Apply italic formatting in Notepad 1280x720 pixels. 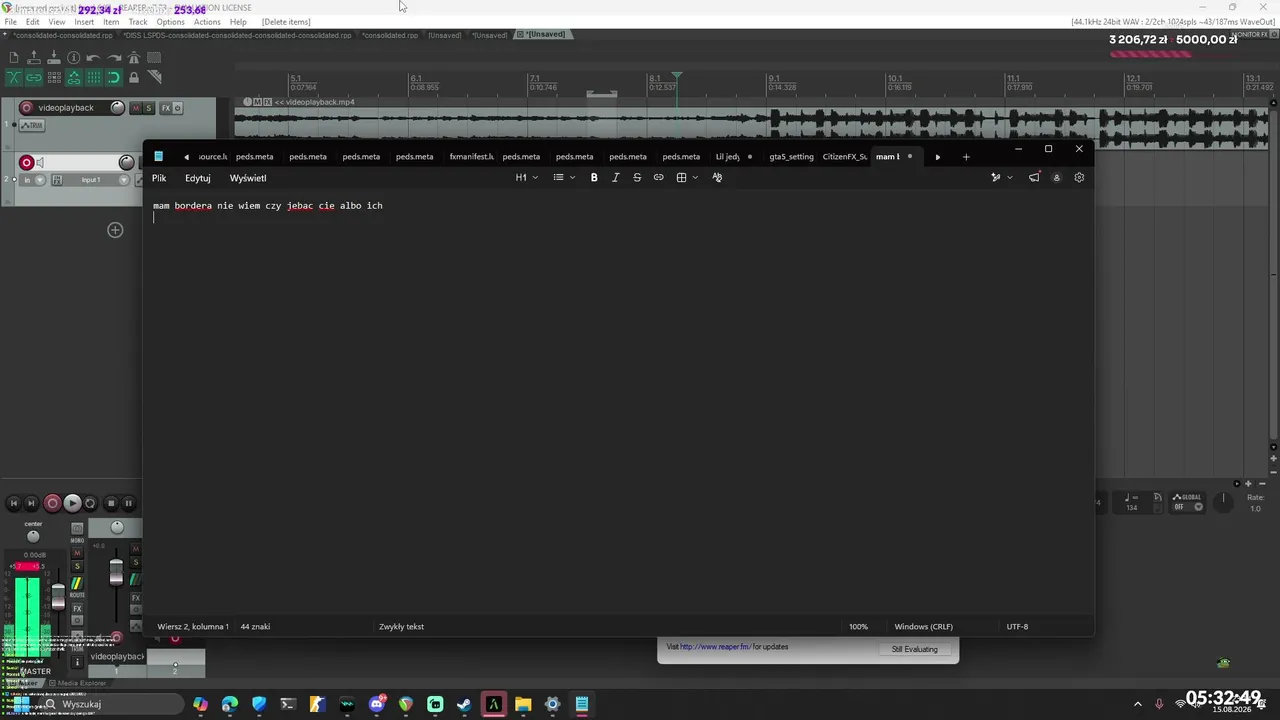(x=615, y=177)
